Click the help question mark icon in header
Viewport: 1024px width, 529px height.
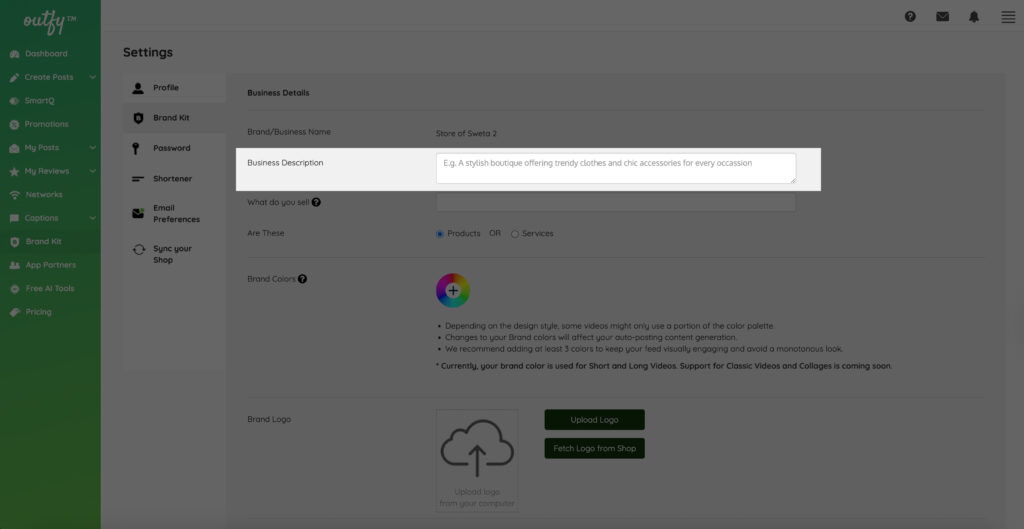(910, 17)
